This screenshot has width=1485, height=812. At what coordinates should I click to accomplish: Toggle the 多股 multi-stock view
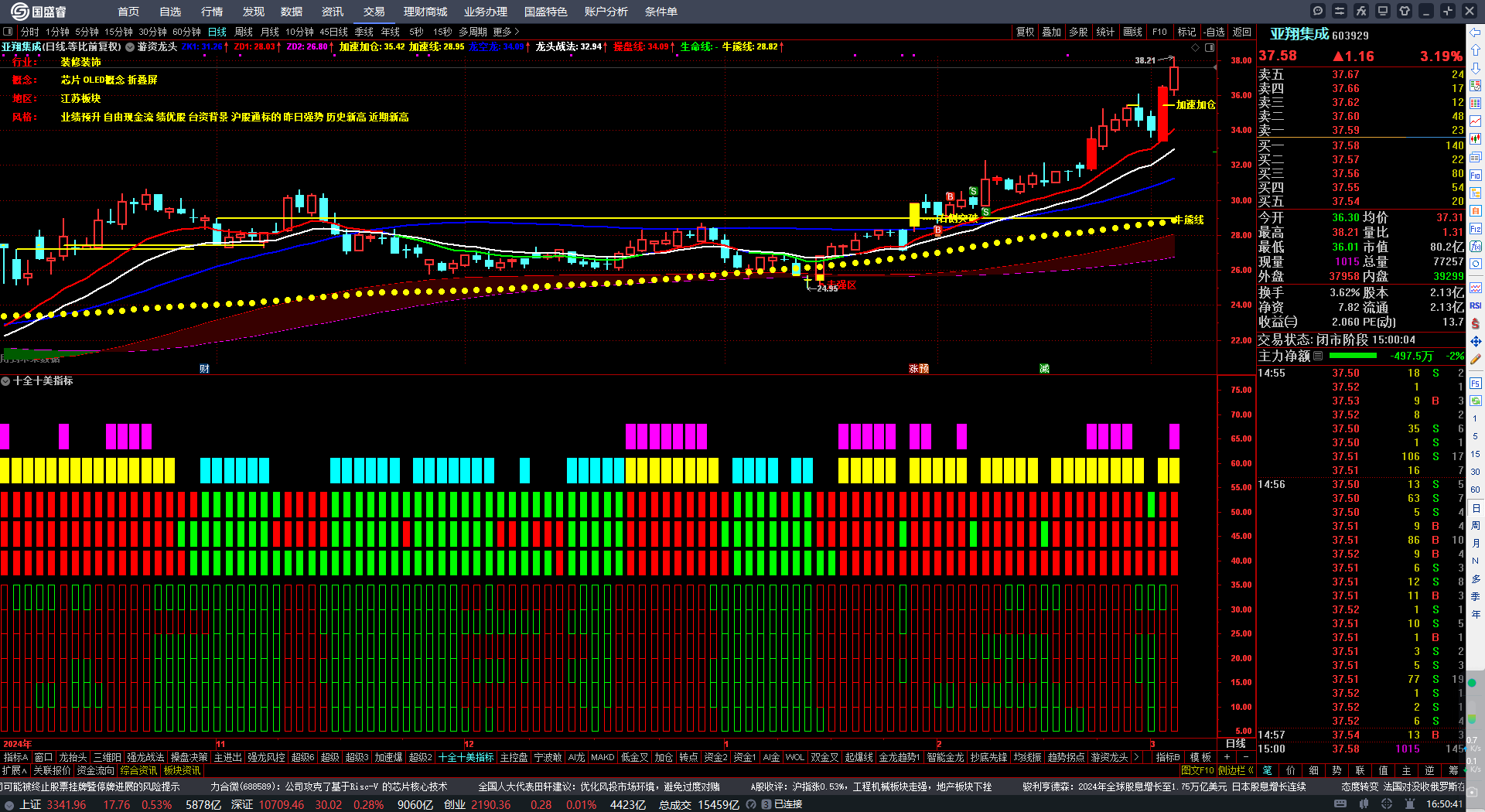coord(1078,32)
